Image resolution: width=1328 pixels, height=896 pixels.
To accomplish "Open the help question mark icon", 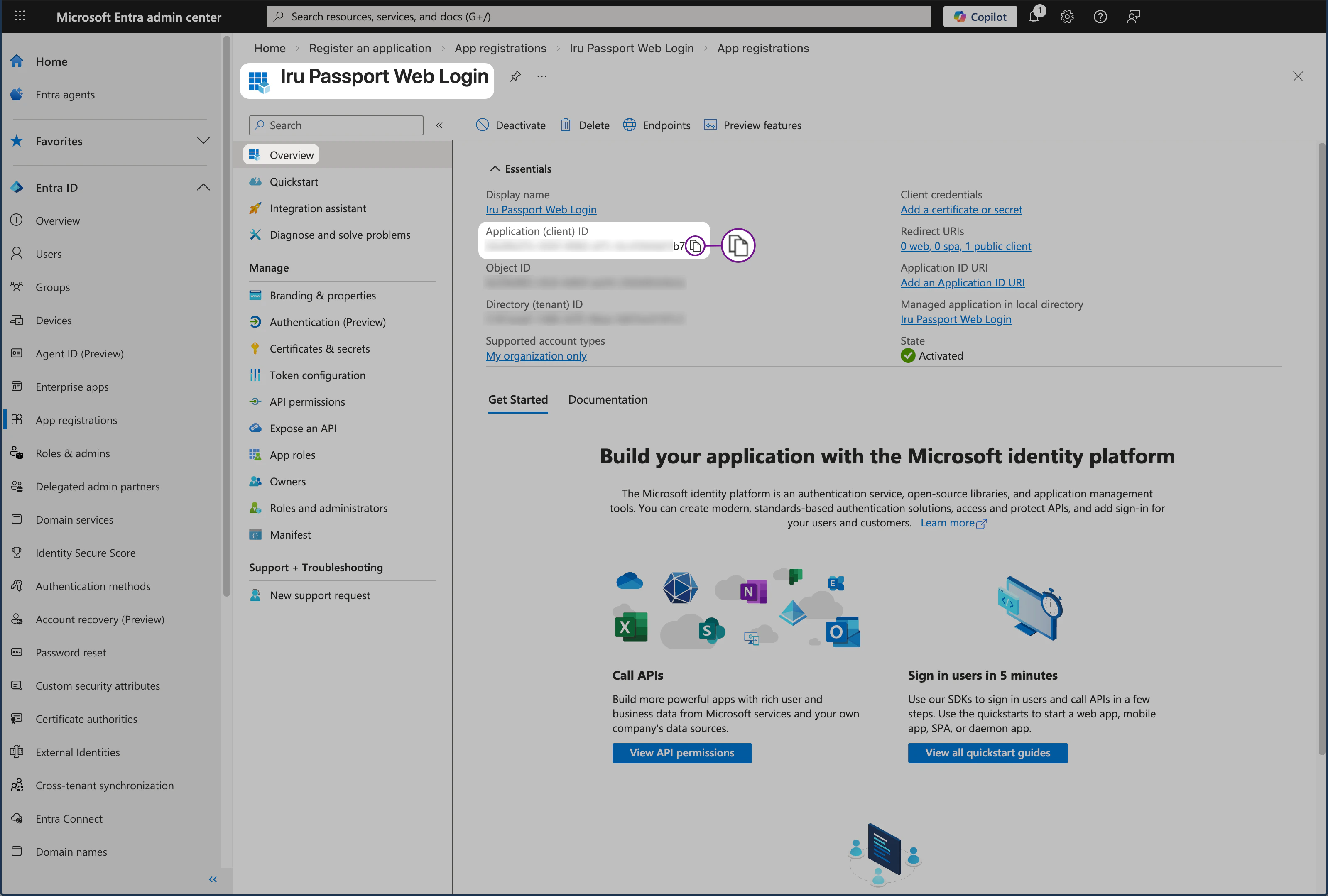I will 1100,16.
